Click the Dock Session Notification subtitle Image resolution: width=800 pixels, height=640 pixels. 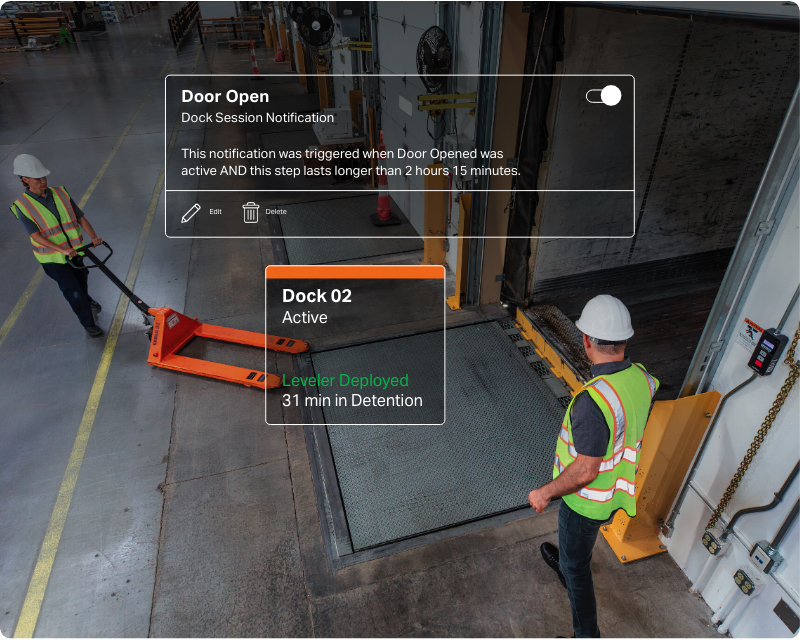click(257, 118)
